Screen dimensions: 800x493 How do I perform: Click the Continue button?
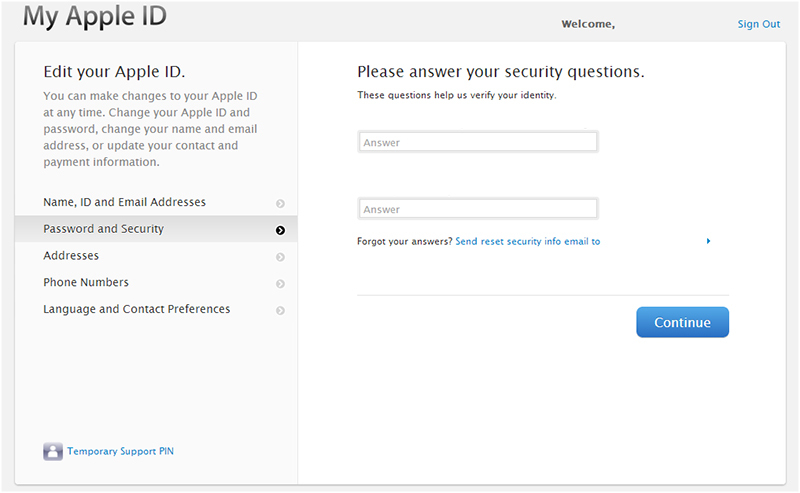[x=682, y=322]
